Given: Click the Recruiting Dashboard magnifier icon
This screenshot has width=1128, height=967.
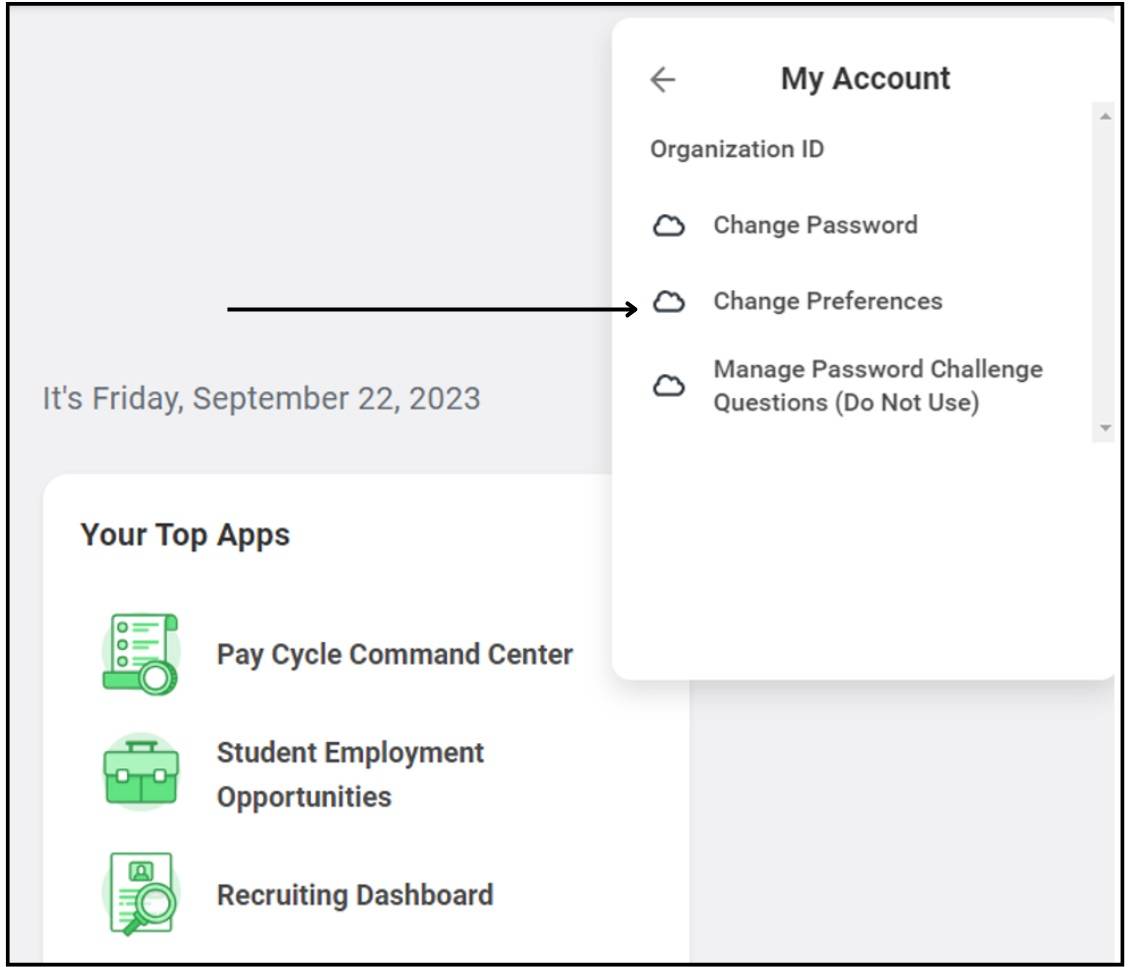Looking at the screenshot, I should click(x=141, y=893).
